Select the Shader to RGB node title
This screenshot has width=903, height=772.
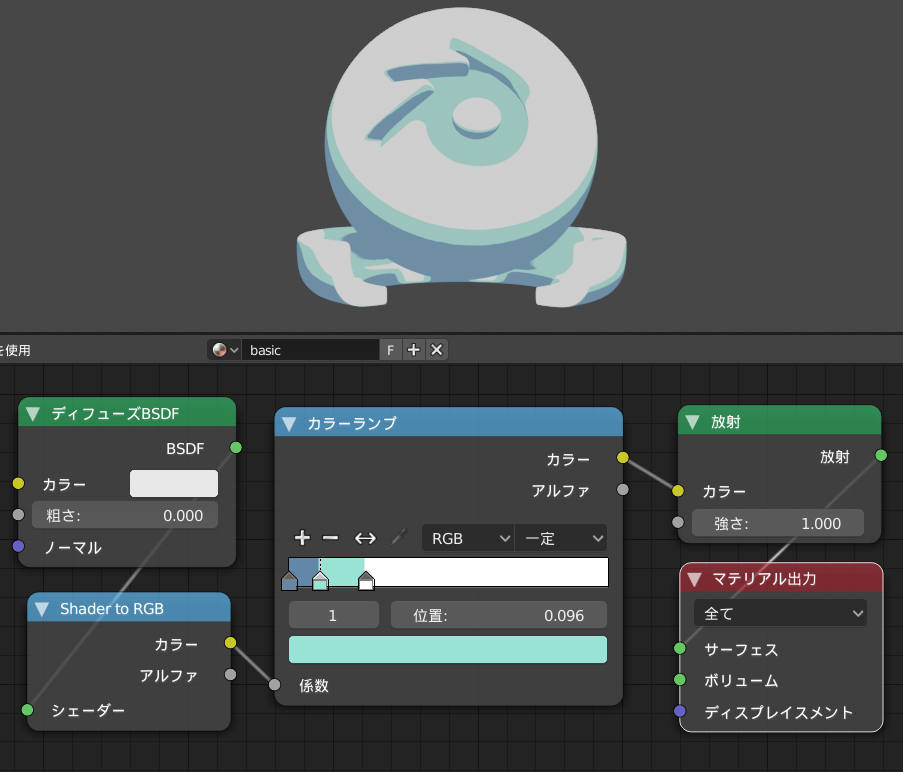[x=112, y=609]
